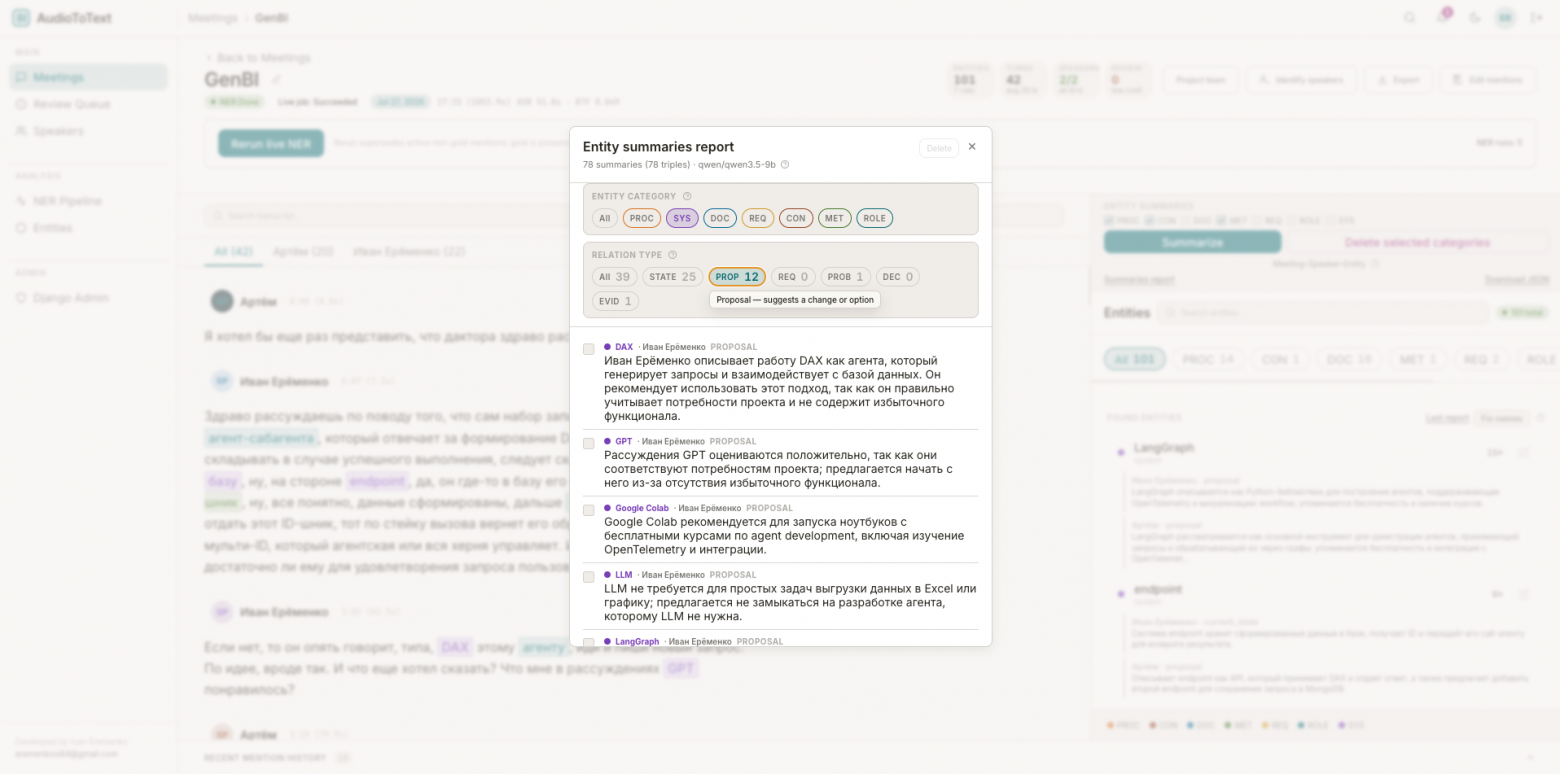Open the notifications bell icon
The height and width of the screenshot is (774, 1560).
tap(1442, 18)
